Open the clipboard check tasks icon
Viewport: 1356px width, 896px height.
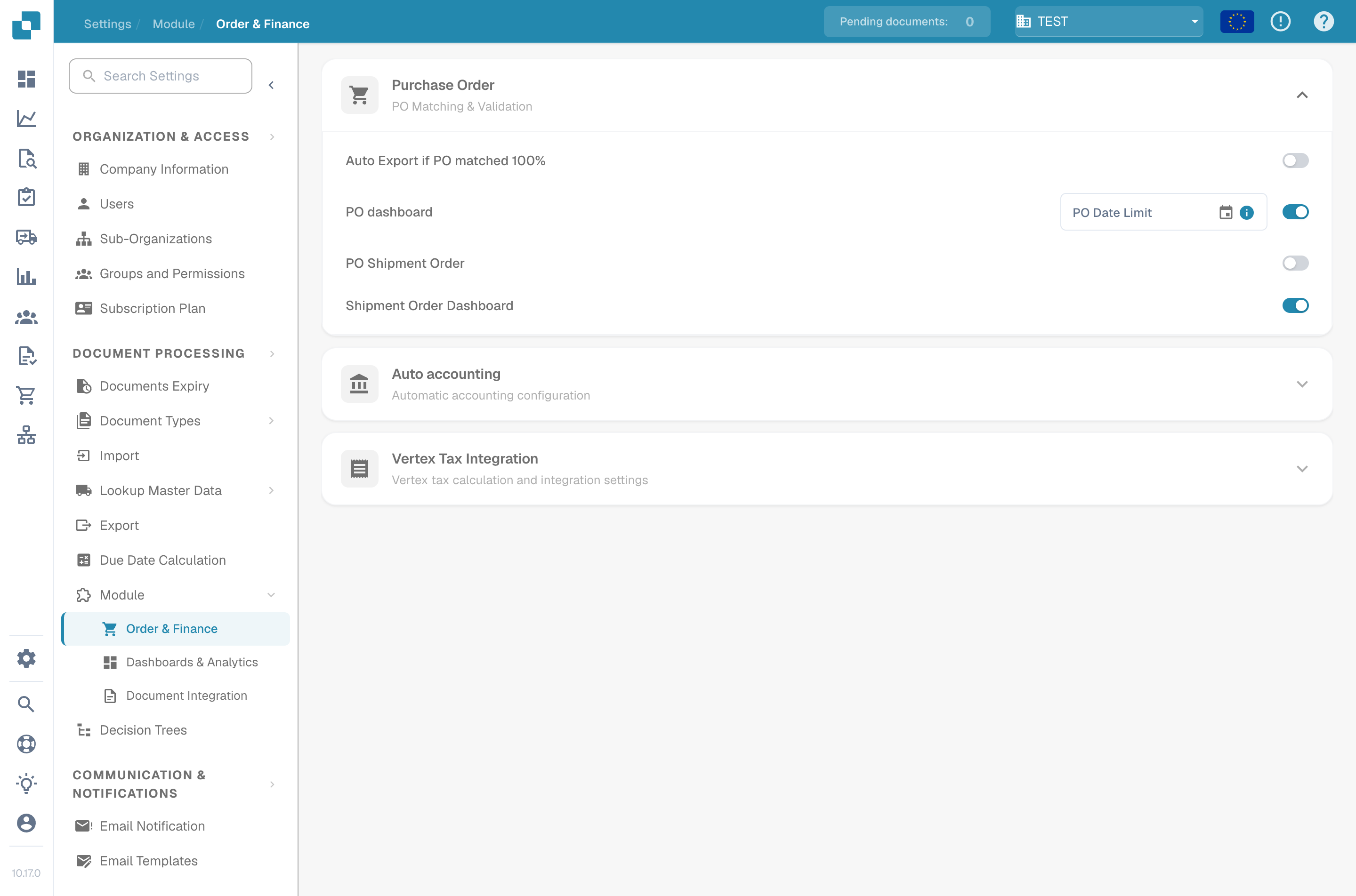(26, 197)
